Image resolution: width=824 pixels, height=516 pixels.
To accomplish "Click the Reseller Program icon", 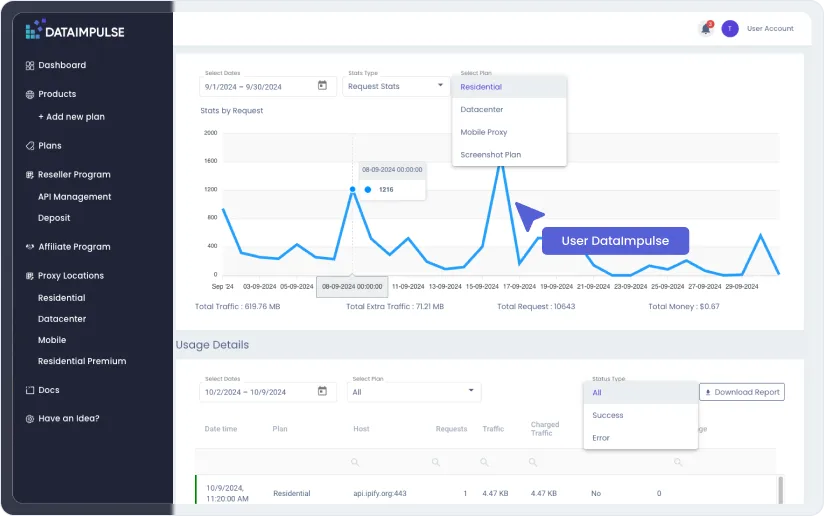I will coord(30,175).
